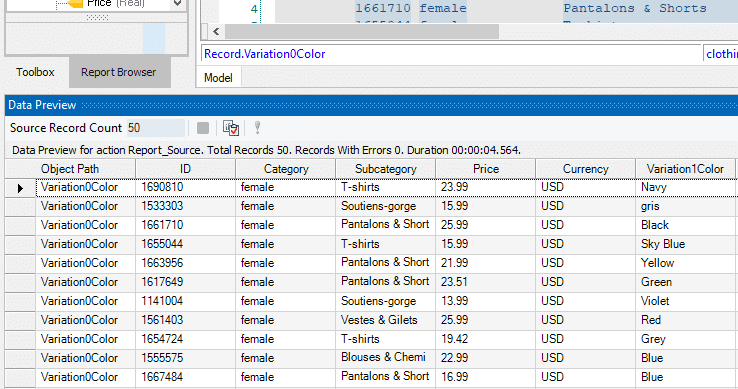Screen dimensions: 738x389
Task: Click the current row arrow indicator
Action: (20, 188)
